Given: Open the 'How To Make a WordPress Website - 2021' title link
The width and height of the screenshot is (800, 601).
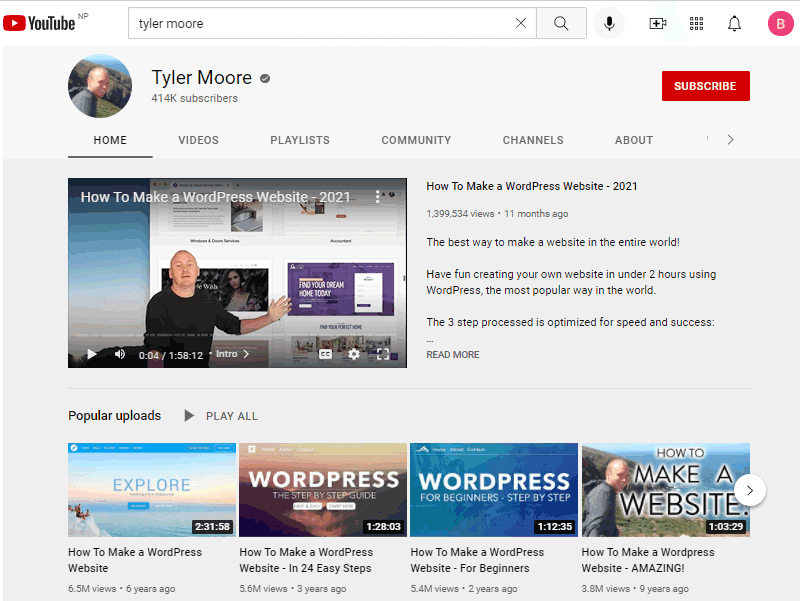Looking at the screenshot, I should pyautogui.click(x=532, y=186).
